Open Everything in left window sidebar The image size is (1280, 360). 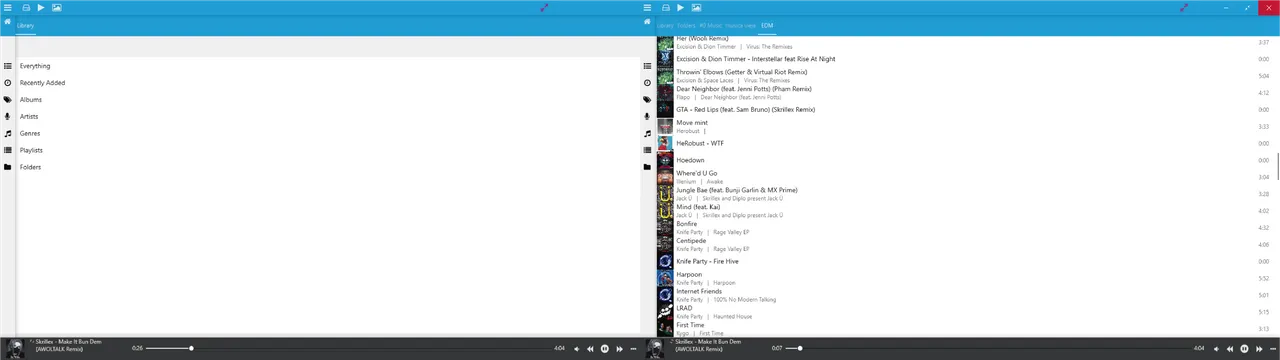(320, 66)
